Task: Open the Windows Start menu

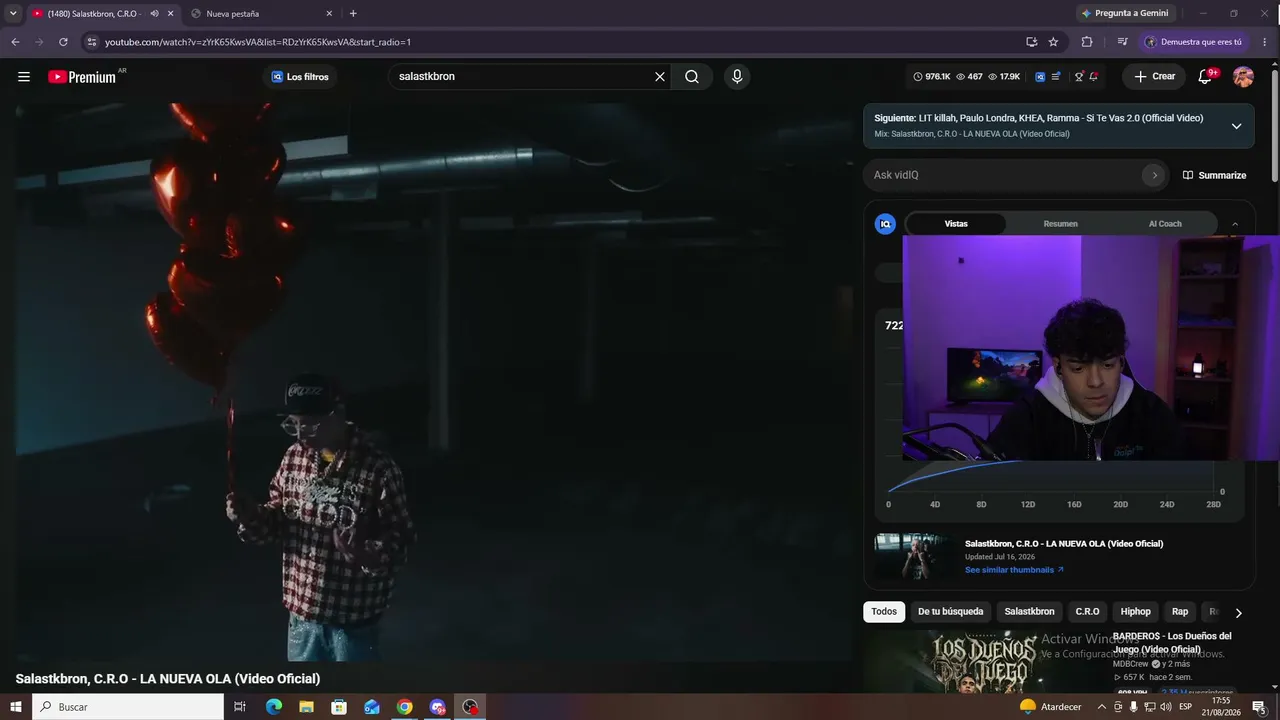Action: (16, 707)
